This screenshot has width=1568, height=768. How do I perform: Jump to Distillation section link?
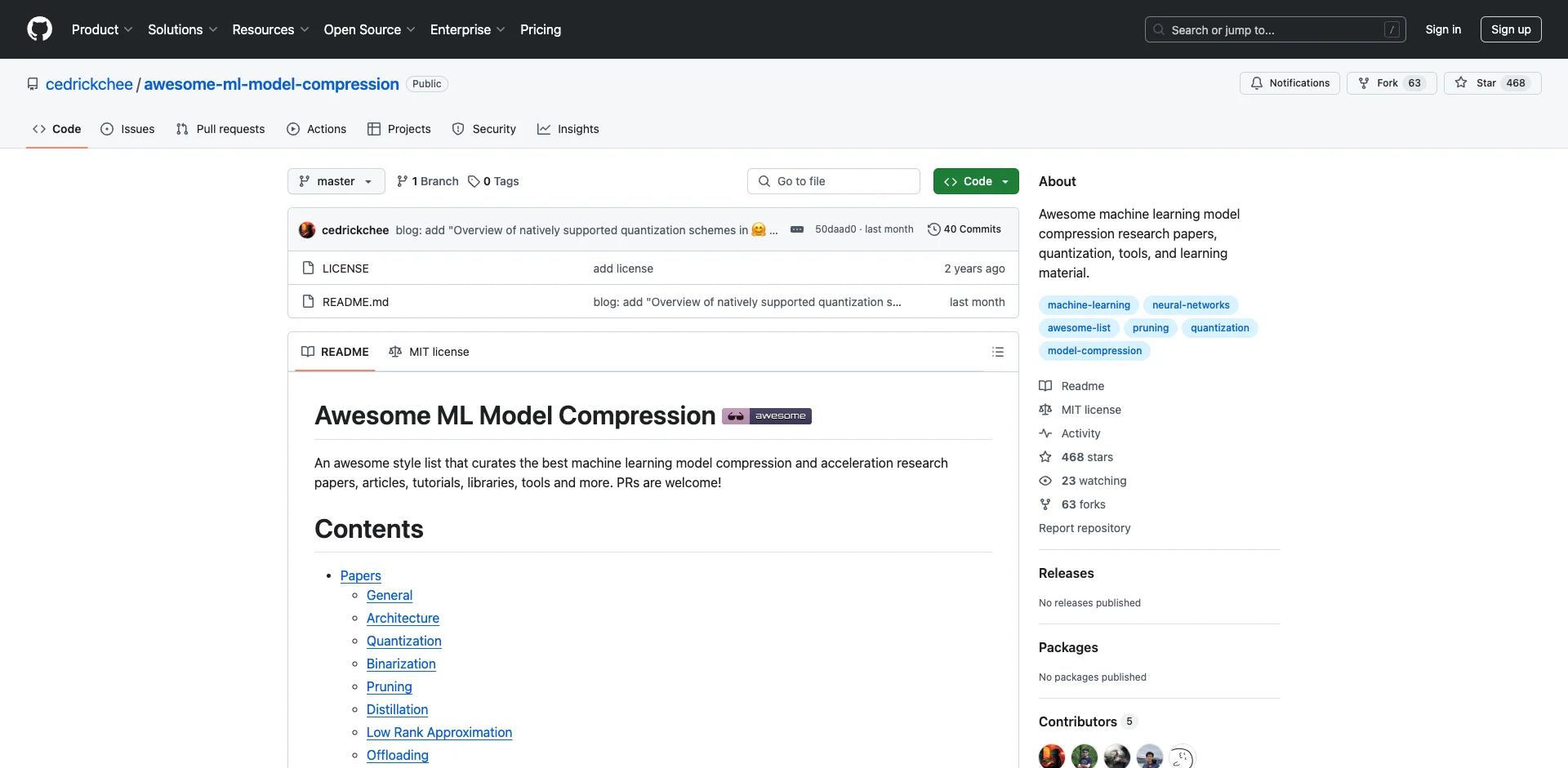397,709
